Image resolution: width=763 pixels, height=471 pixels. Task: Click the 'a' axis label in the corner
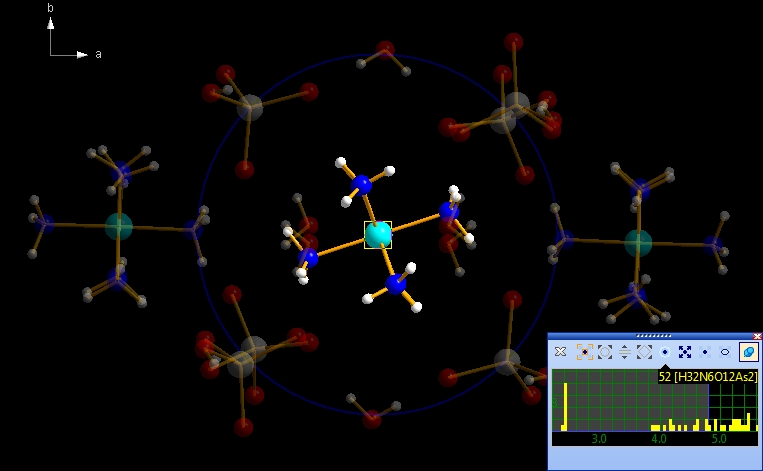98,54
